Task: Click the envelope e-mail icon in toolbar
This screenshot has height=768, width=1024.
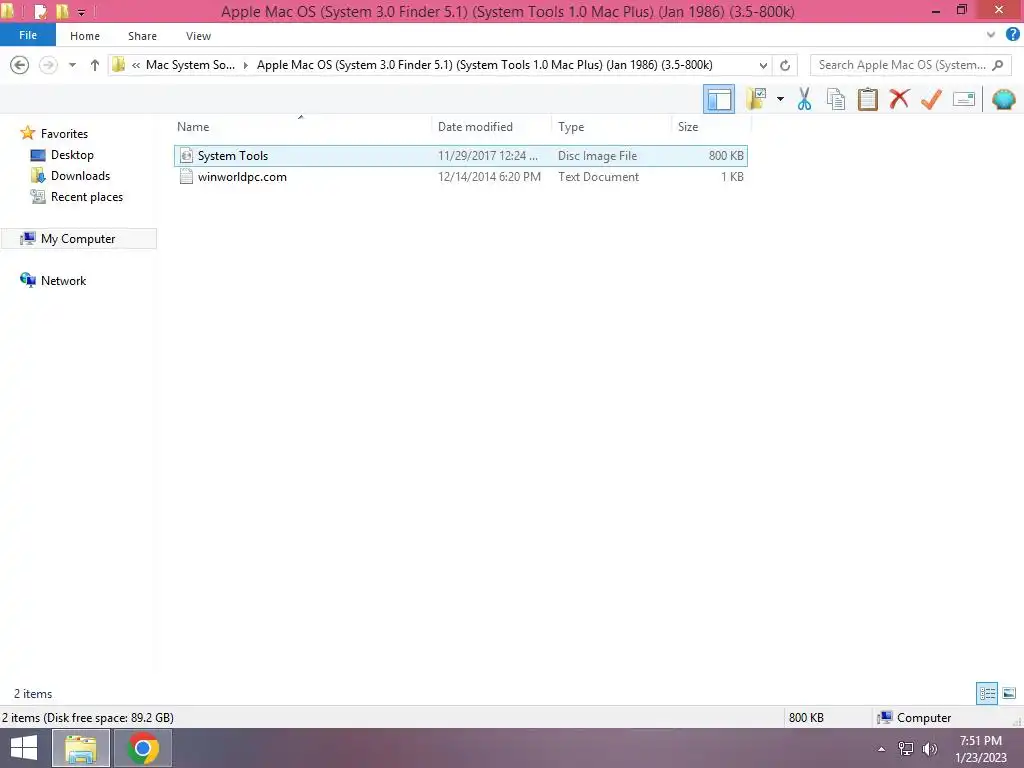Action: coord(964,99)
